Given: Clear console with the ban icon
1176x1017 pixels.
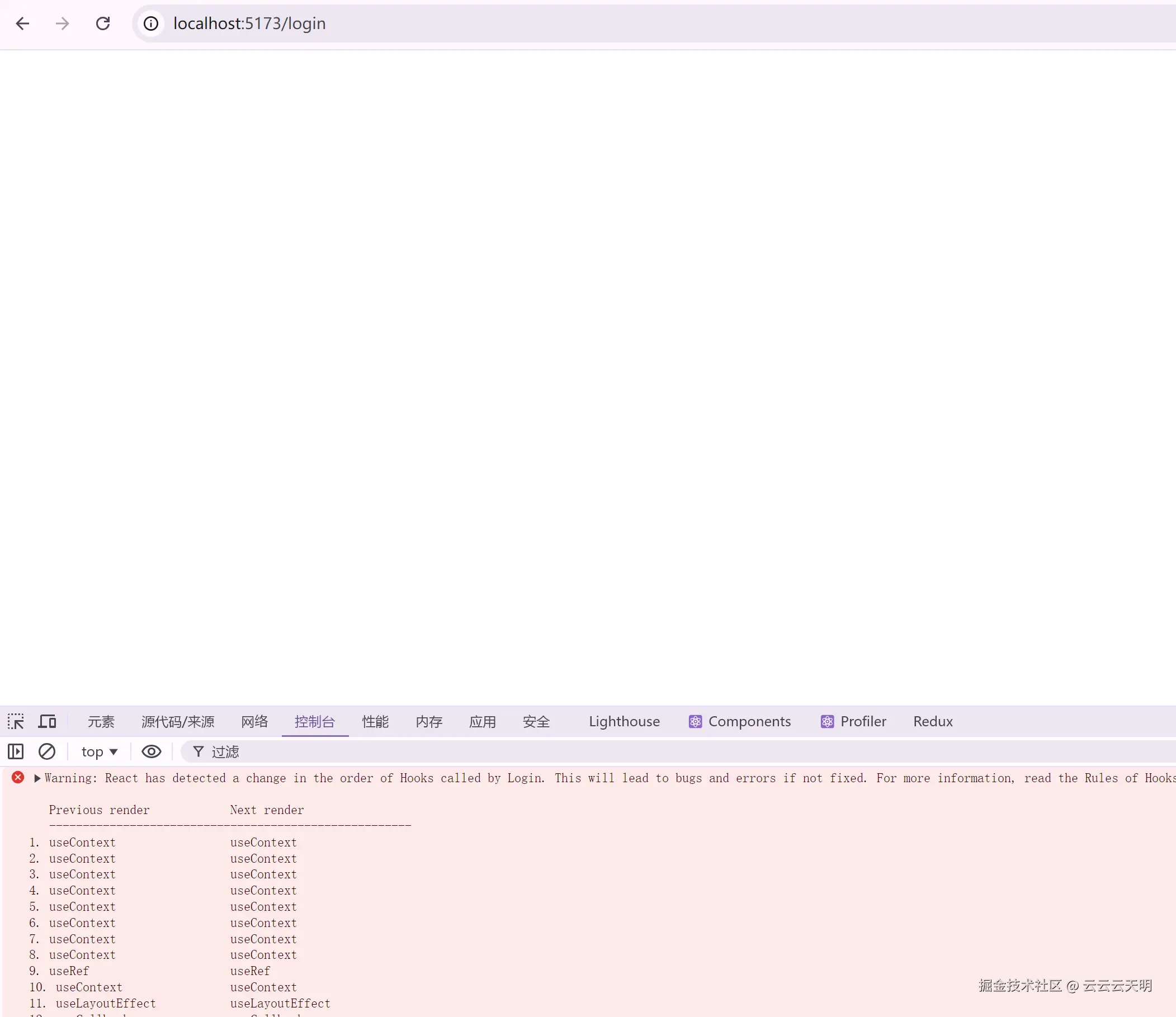Looking at the screenshot, I should click(46, 751).
